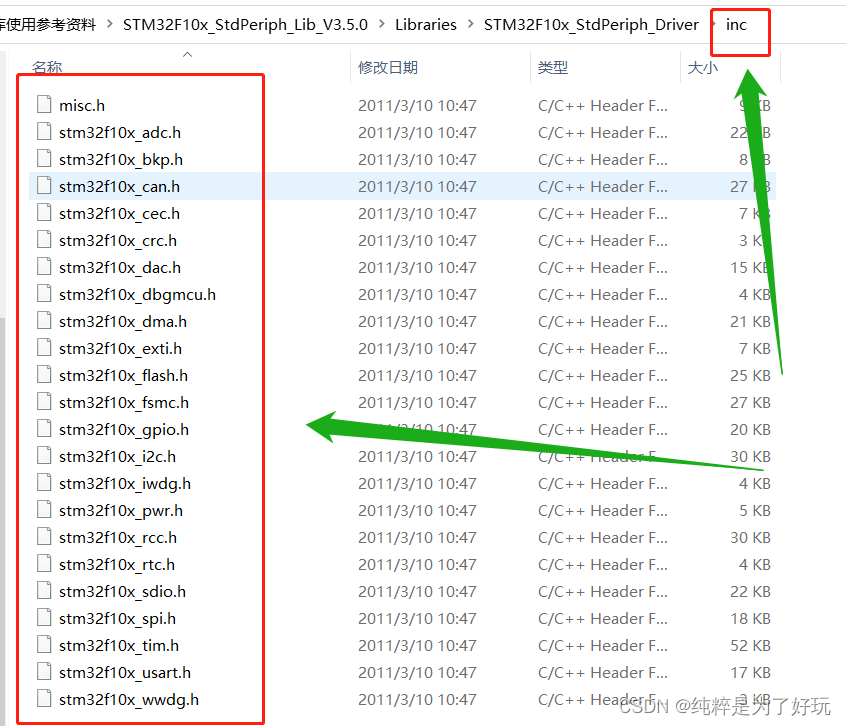Expand chevron before STM32F10x_StdPeriph_Lib_V3.5.0 breadcrumb
This screenshot has width=846, height=726.
pyautogui.click(x=110, y=24)
